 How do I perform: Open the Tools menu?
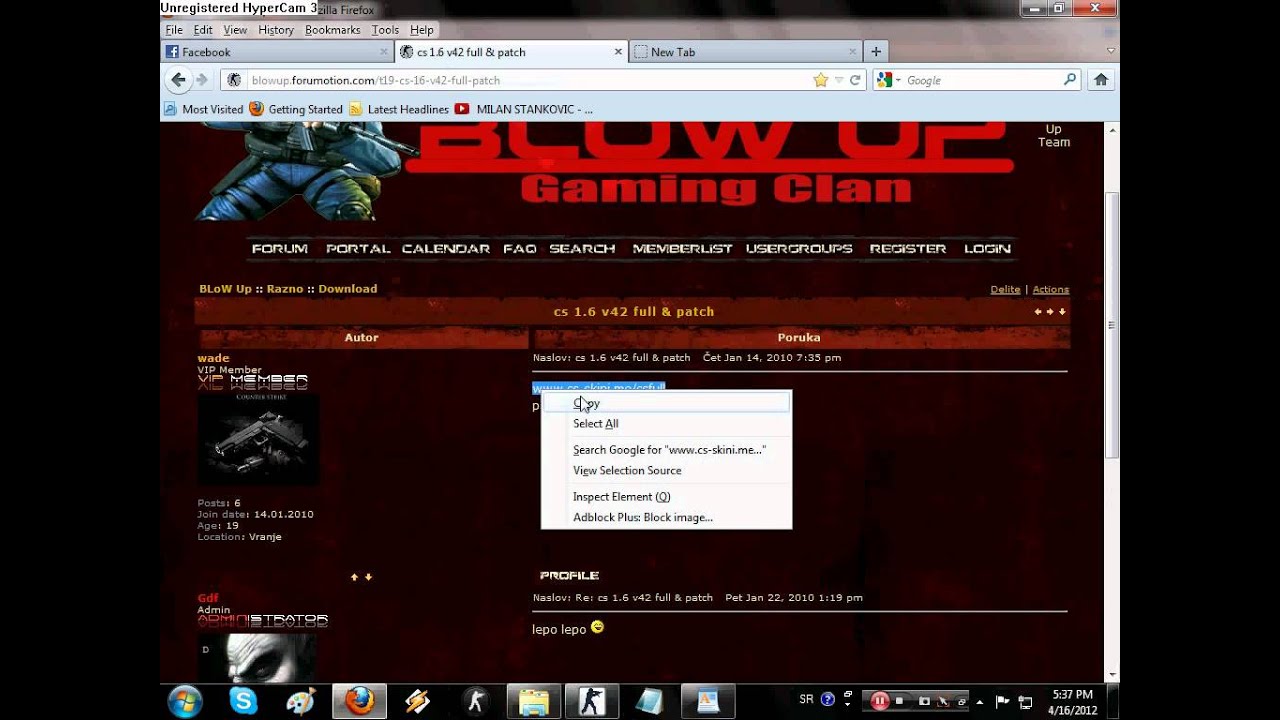(x=385, y=30)
